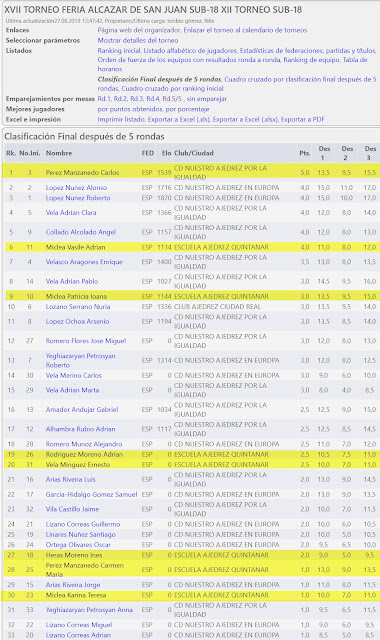Open round Rd.5/5 pairings

[172, 99]
